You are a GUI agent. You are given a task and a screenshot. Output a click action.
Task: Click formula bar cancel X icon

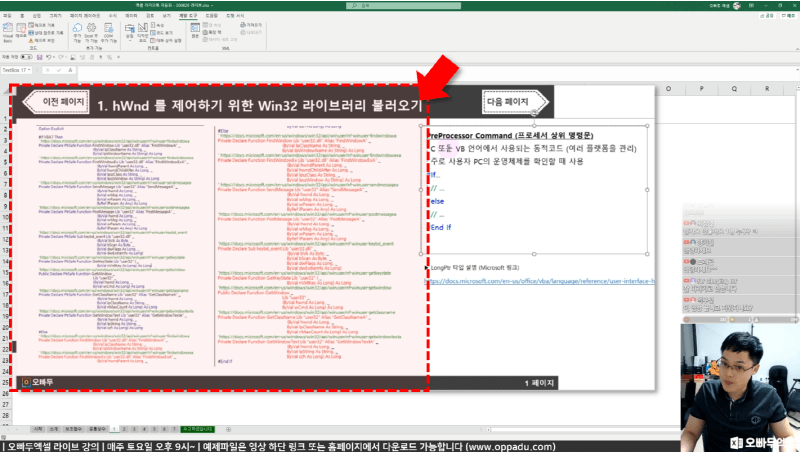point(47,70)
